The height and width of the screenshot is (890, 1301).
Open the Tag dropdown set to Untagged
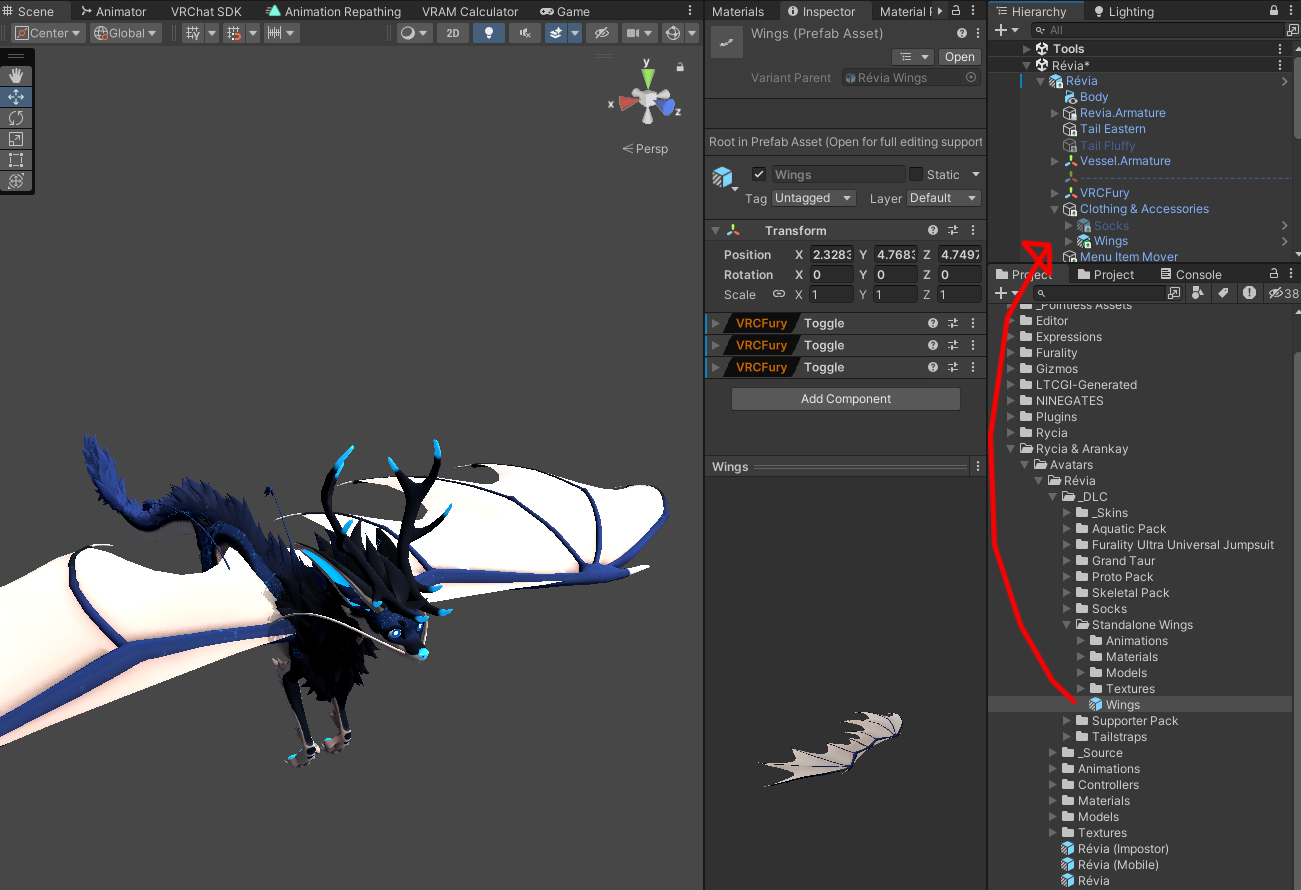coord(813,198)
